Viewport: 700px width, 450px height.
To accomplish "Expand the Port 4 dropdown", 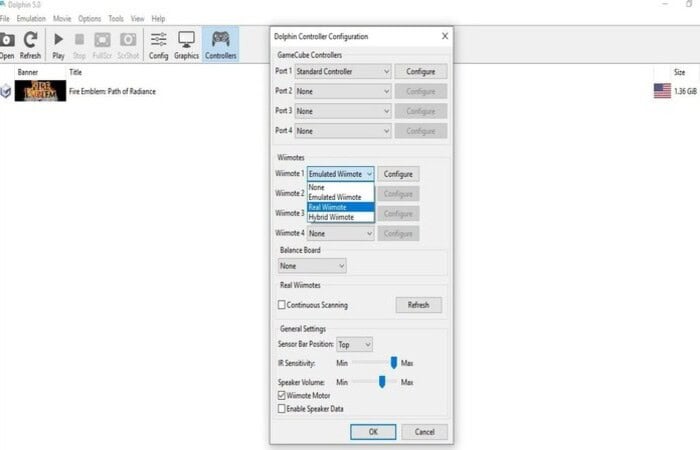I will pos(343,131).
